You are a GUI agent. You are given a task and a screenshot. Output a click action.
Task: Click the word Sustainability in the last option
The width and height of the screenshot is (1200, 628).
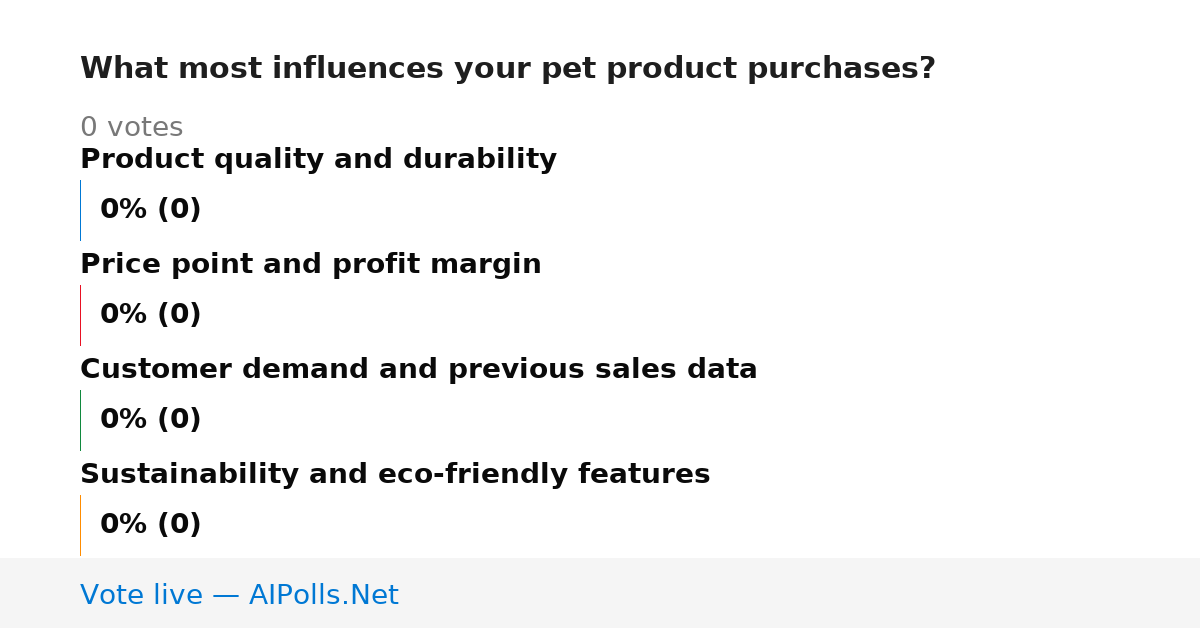pos(190,475)
